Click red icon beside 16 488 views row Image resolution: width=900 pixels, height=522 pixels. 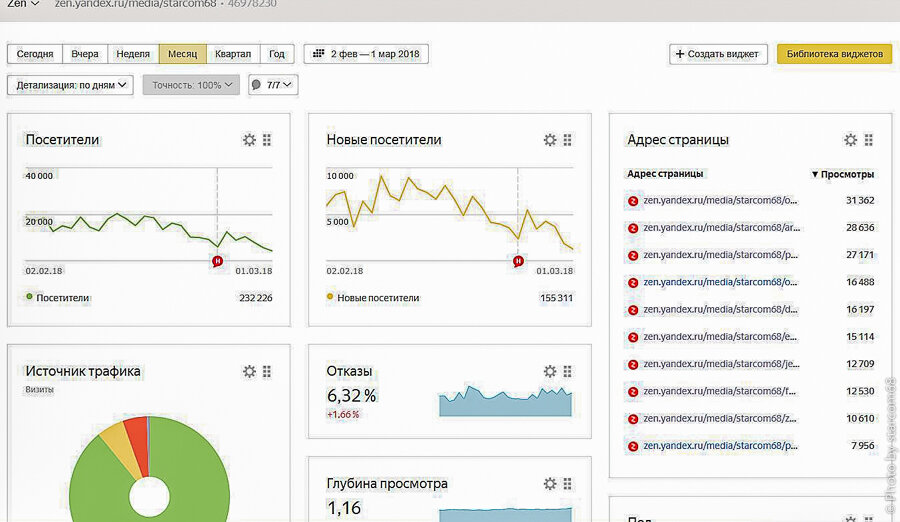click(x=633, y=283)
